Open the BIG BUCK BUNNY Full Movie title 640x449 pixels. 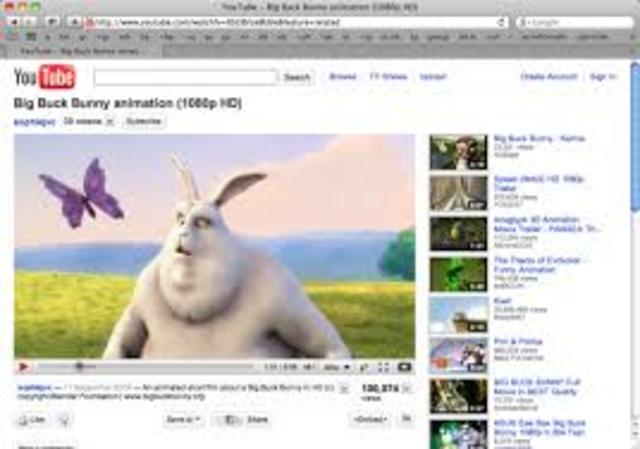pyautogui.click(x=537, y=387)
